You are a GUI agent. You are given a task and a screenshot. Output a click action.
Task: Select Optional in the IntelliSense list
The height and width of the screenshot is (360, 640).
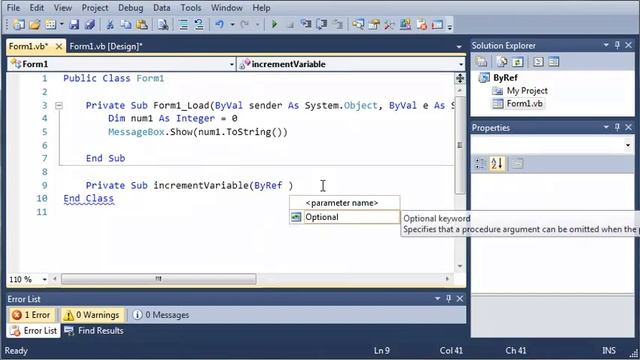[x=344, y=217]
